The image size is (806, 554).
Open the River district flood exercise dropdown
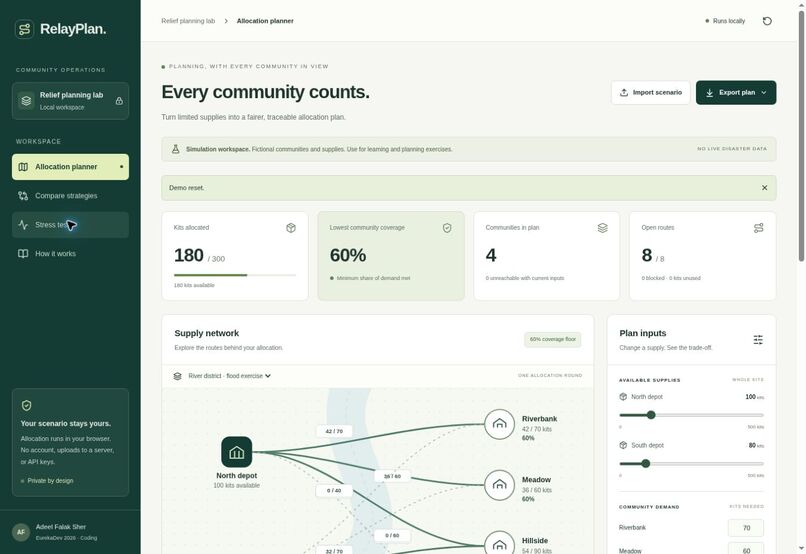pos(229,376)
